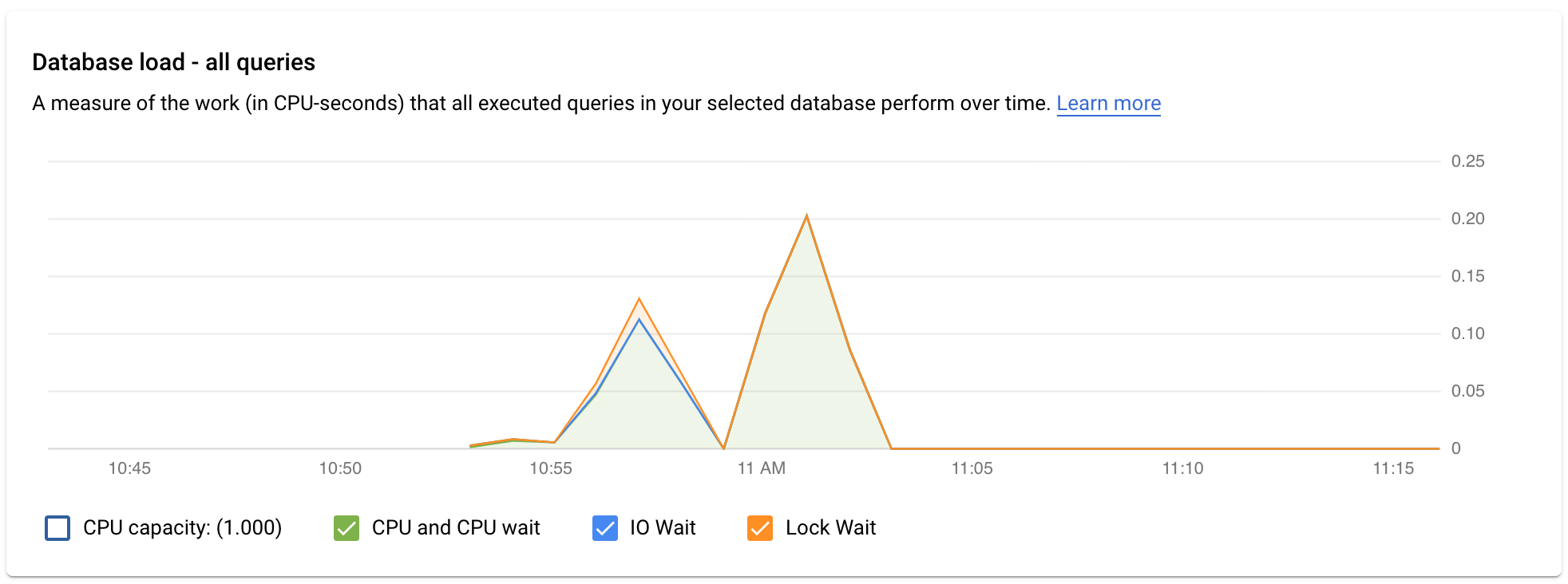
Task: Uncheck the CPU and CPU wait checkbox
Action: coord(346,528)
